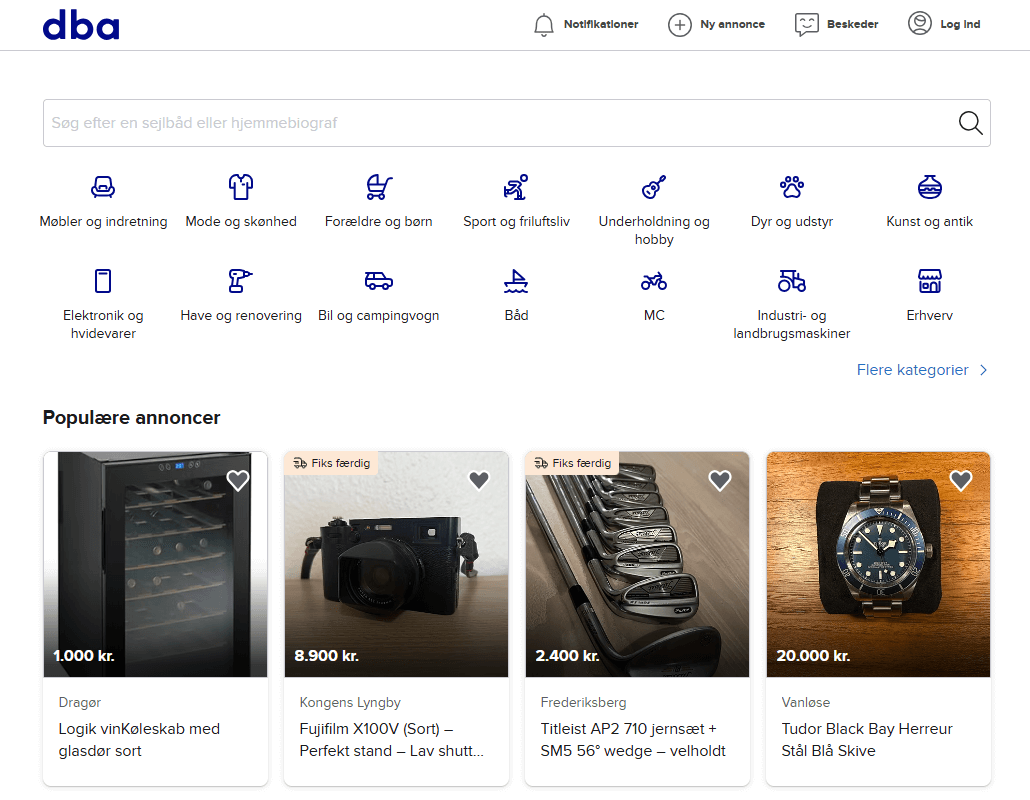The height and width of the screenshot is (800, 1030).
Task: Toggle the heart on the Fujifilm X100V listing
Action: [478, 480]
